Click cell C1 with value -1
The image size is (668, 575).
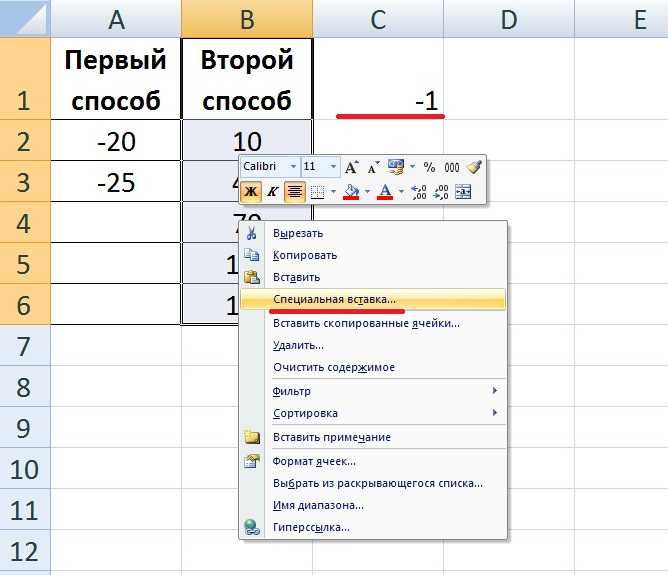[378, 79]
